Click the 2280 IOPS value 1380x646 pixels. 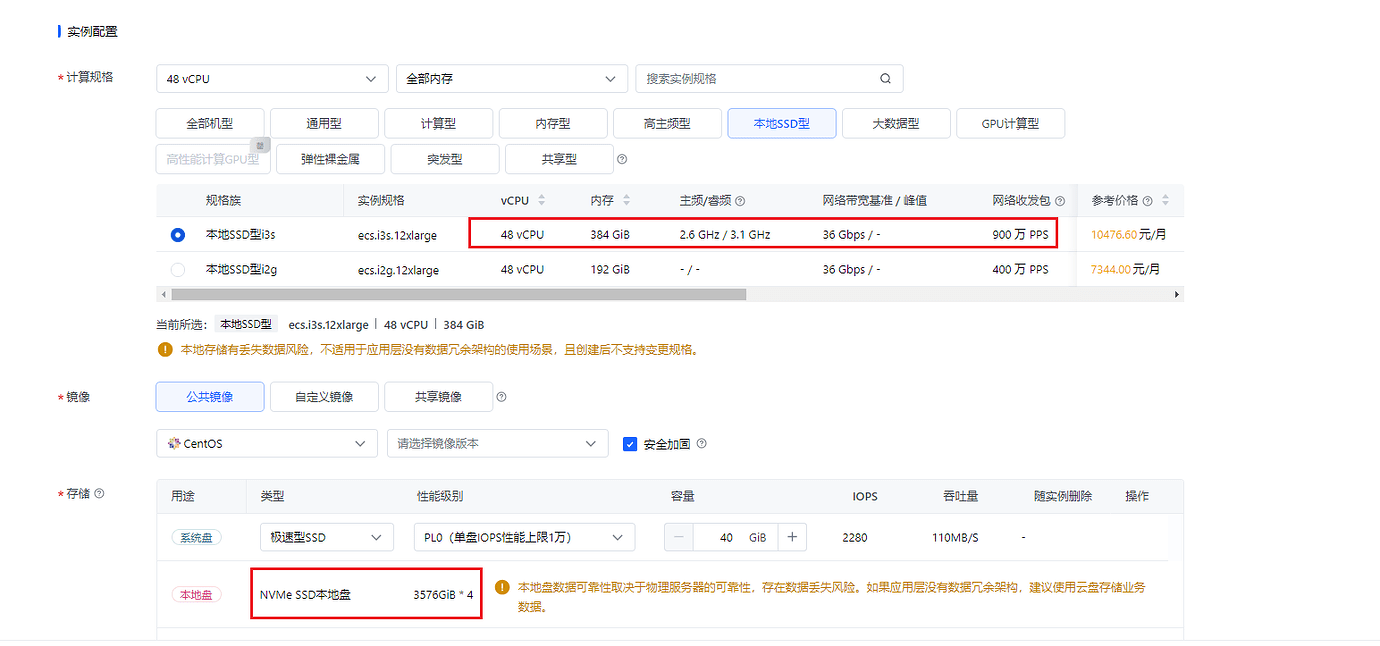pyautogui.click(x=855, y=538)
